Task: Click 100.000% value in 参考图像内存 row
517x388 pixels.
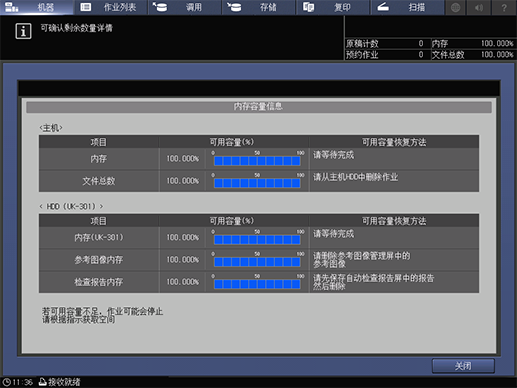Action: tap(183, 260)
